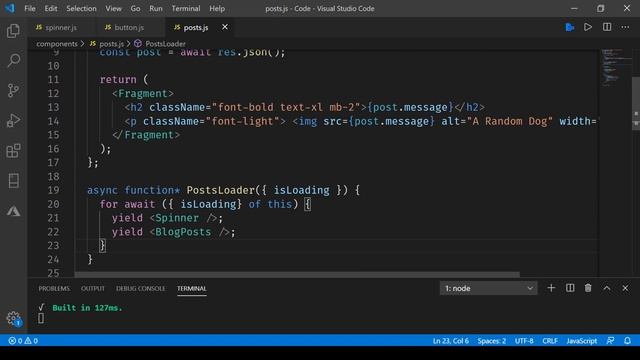Screen dimensions: 640x360
Task: Open the editor More Actions menu
Action: click(625, 27)
